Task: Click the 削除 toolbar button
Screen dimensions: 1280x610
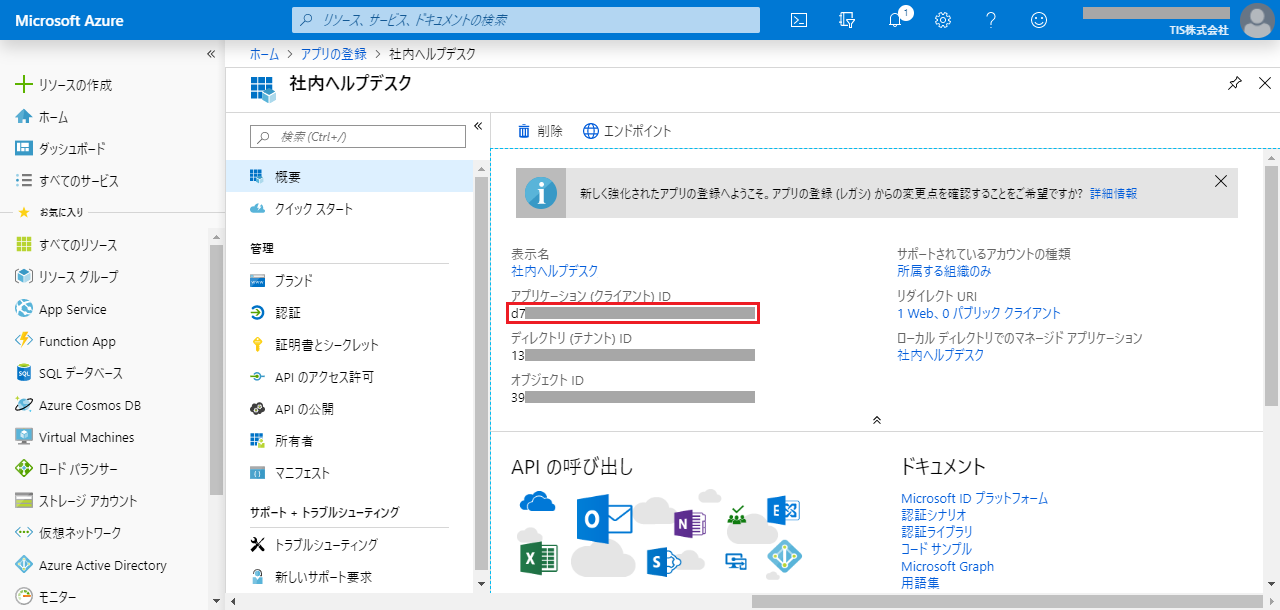Action: click(540, 131)
